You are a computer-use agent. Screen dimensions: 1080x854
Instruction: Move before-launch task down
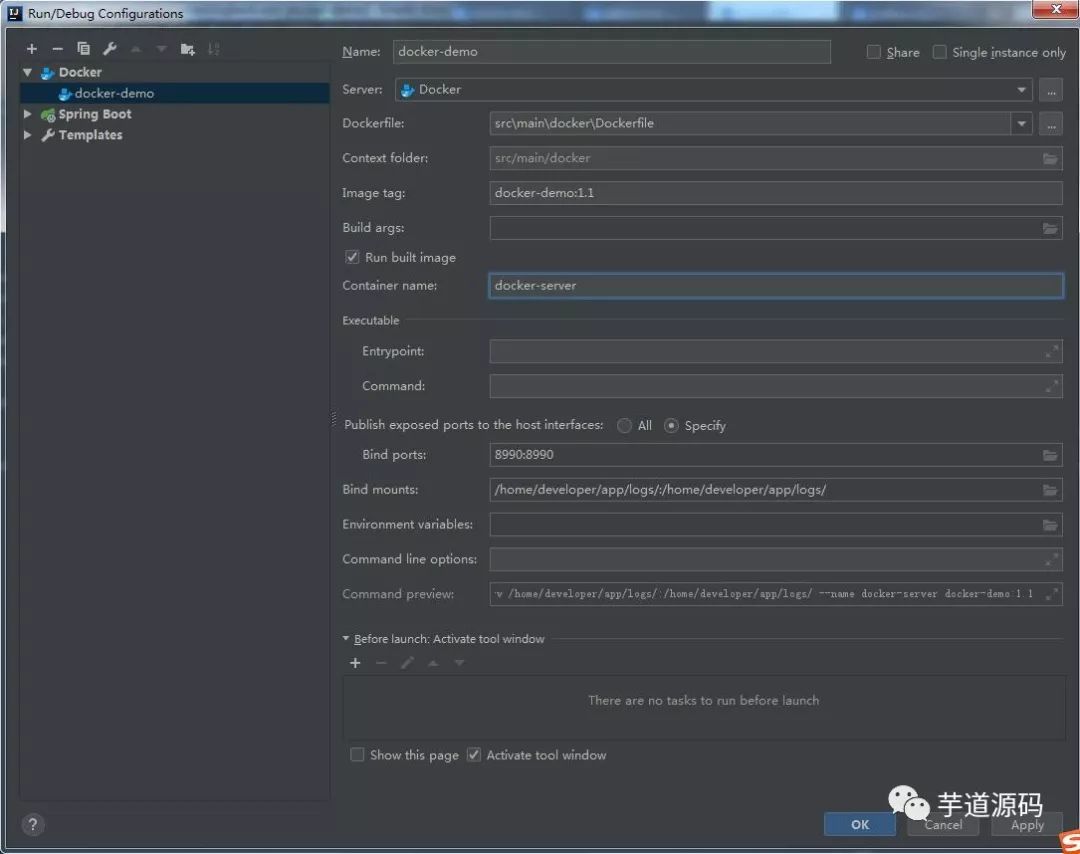coord(459,663)
